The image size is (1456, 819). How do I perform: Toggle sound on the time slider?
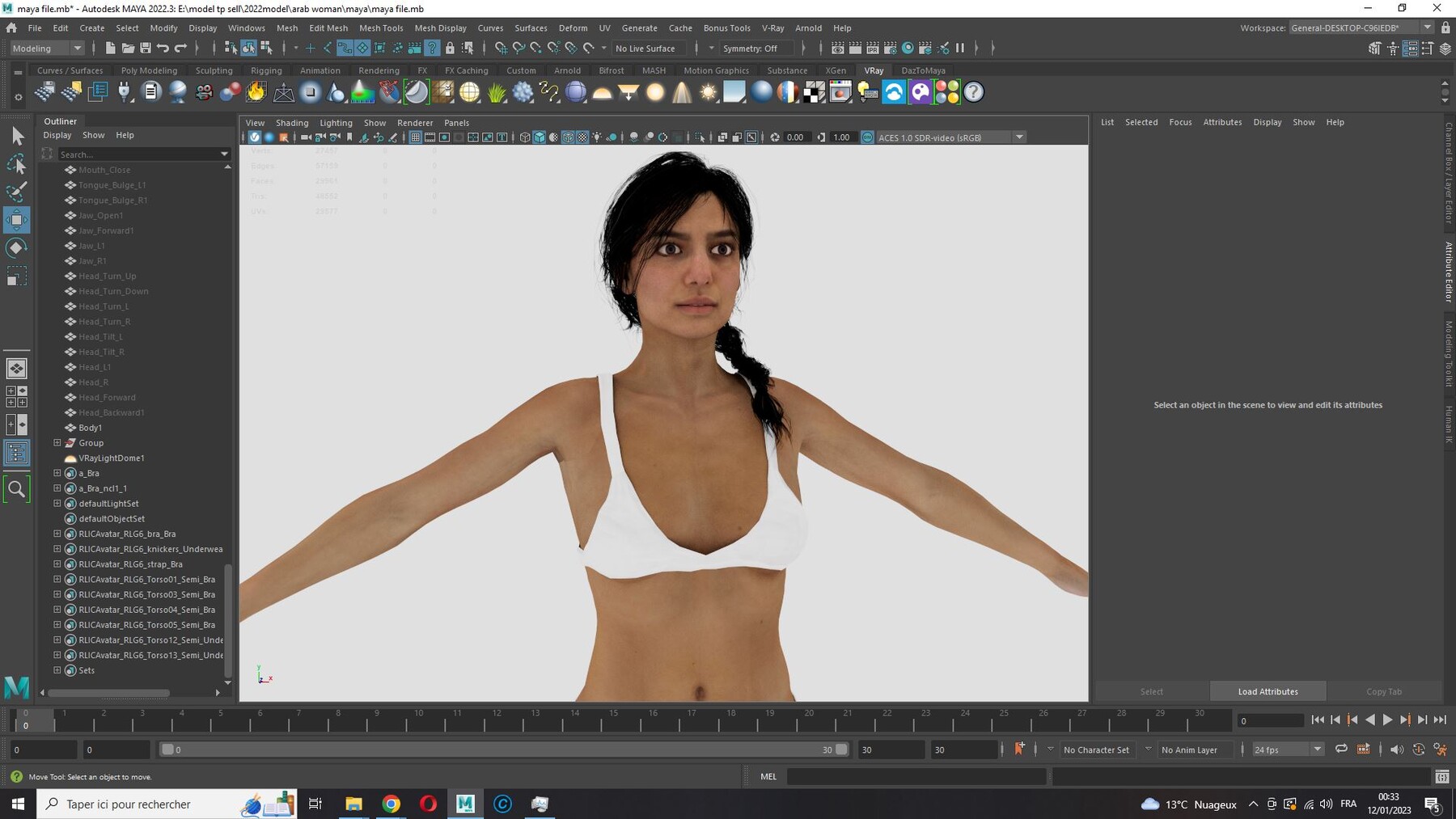[x=1397, y=749]
